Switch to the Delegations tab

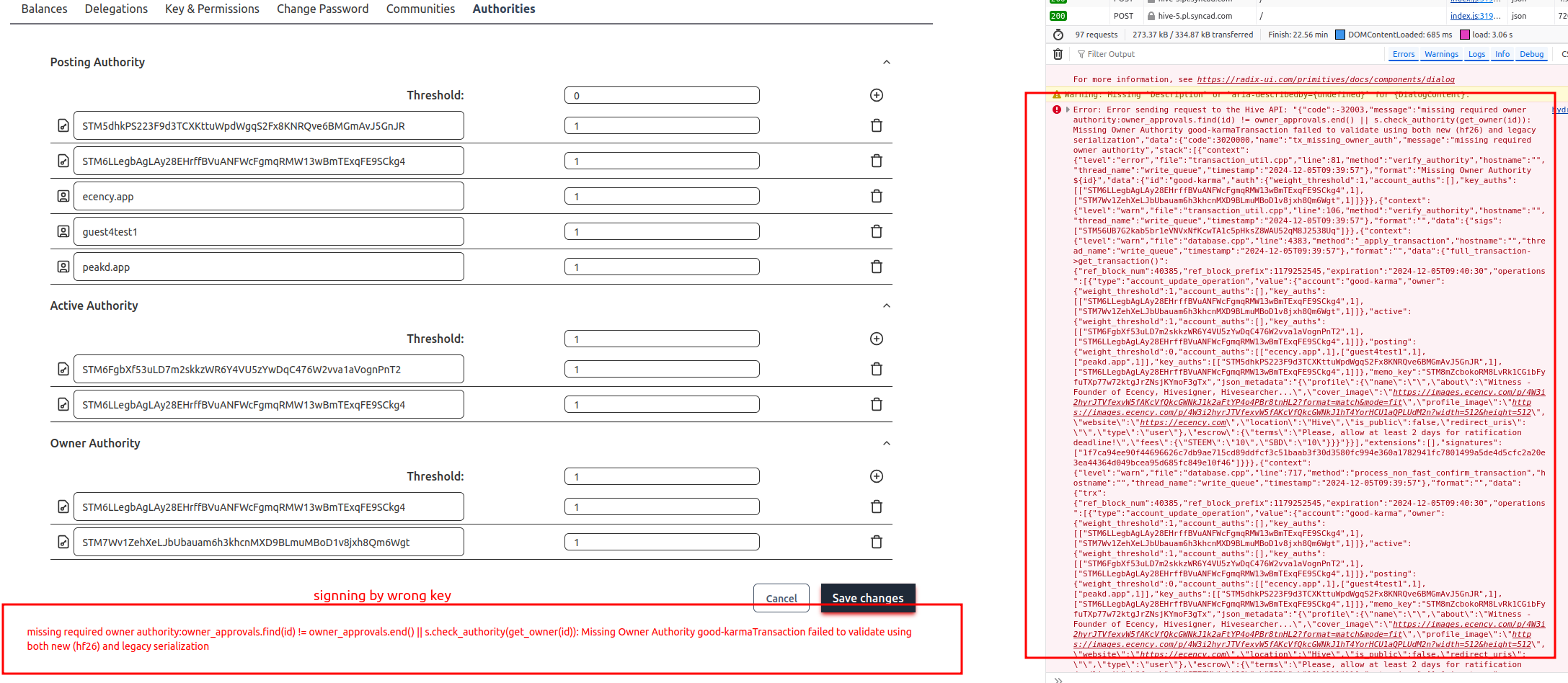tap(116, 9)
